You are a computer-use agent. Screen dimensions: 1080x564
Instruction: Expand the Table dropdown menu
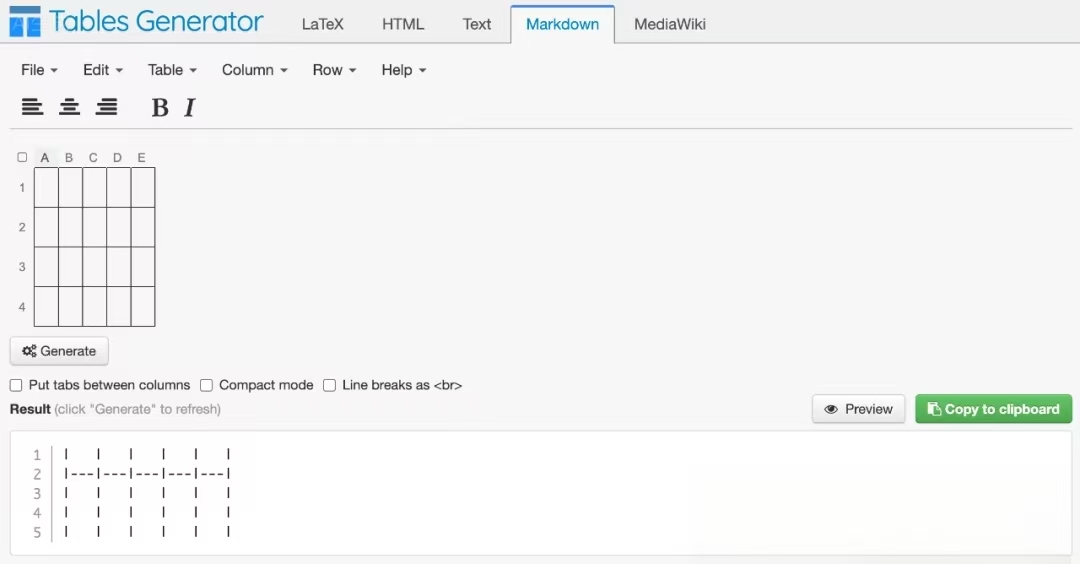pos(172,70)
